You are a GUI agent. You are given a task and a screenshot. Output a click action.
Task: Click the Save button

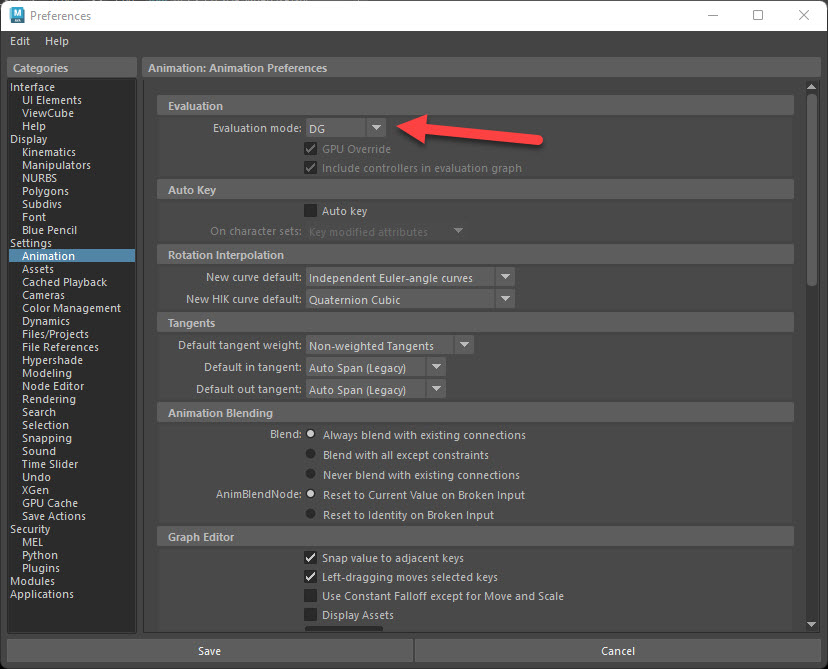tap(209, 650)
